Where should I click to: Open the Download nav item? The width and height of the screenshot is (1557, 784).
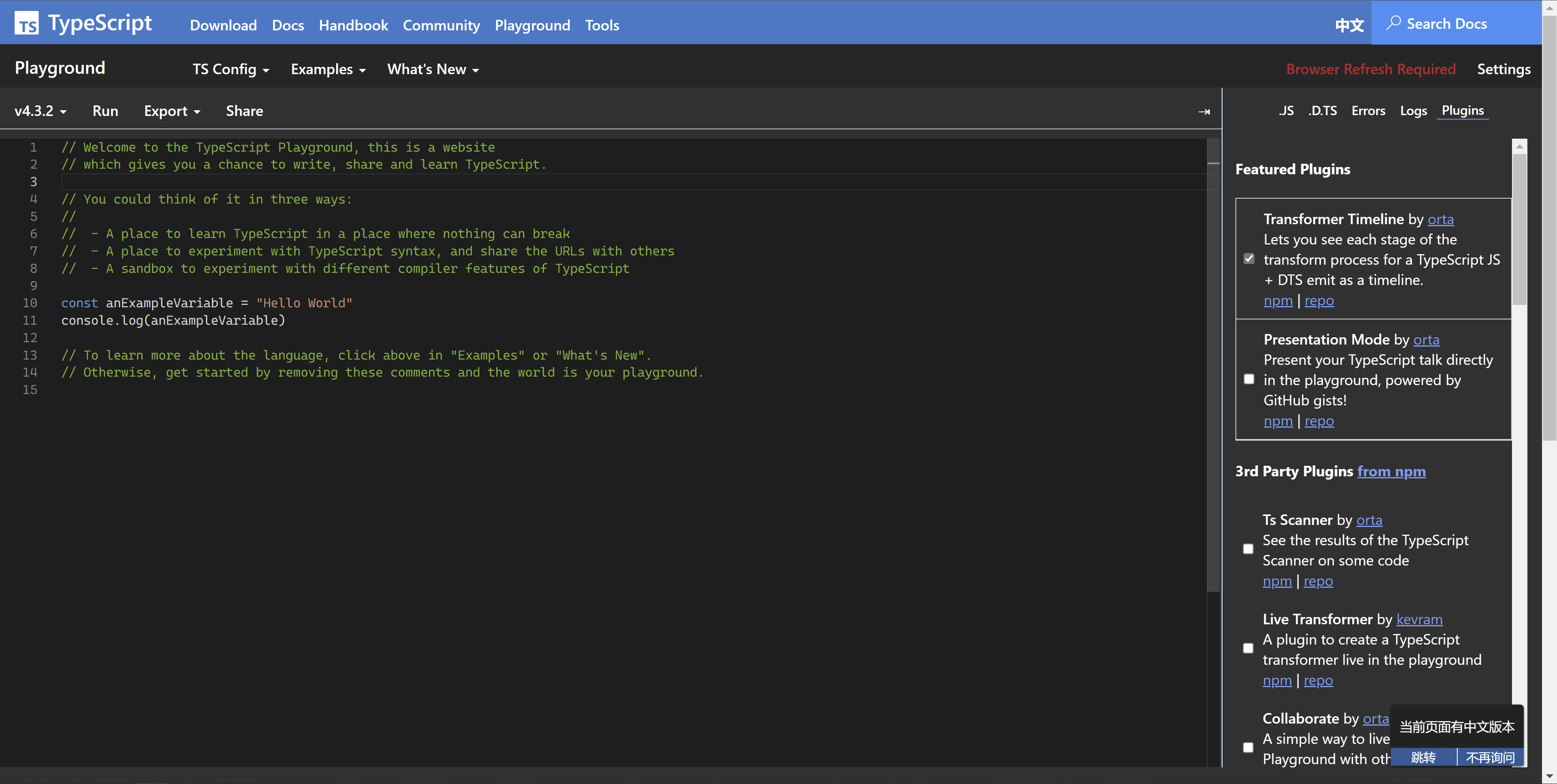[x=223, y=26]
